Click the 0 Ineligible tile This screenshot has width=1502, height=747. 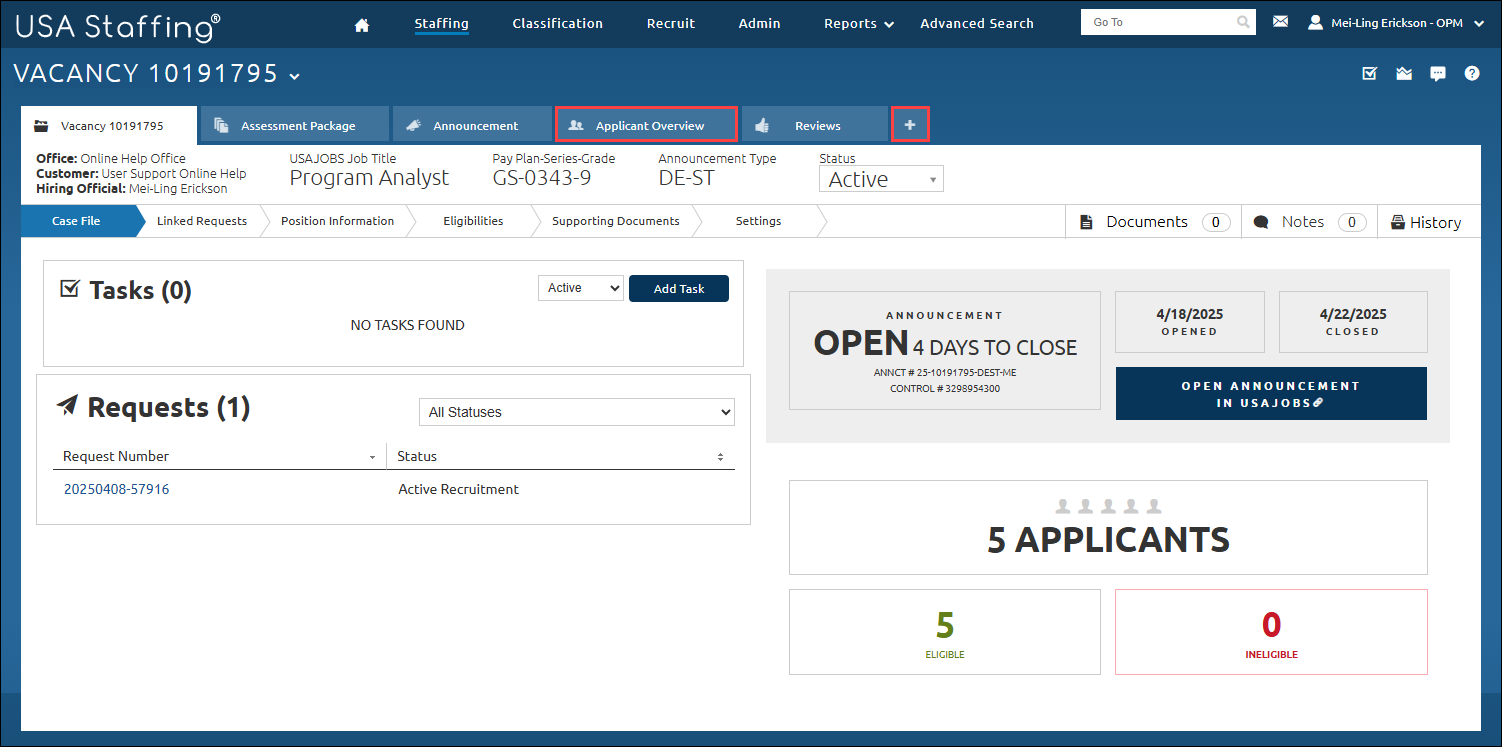(1271, 632)
